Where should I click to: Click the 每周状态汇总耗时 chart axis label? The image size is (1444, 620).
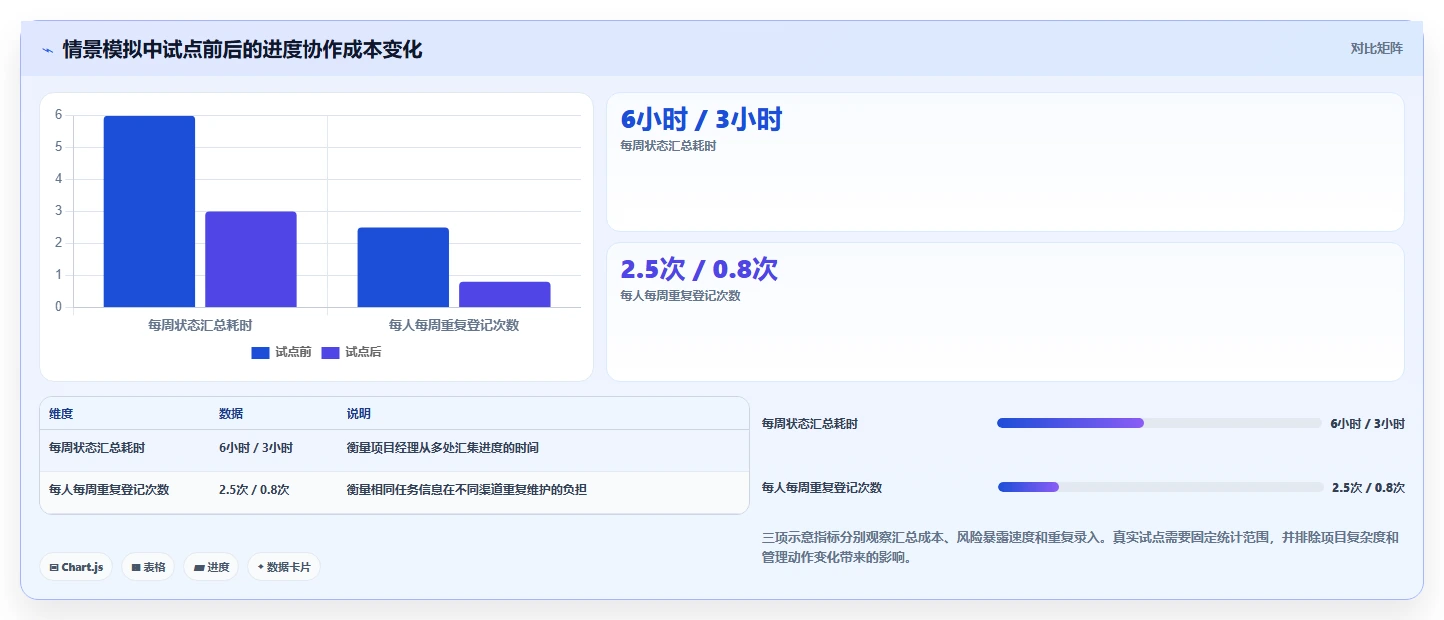(200, 325)
